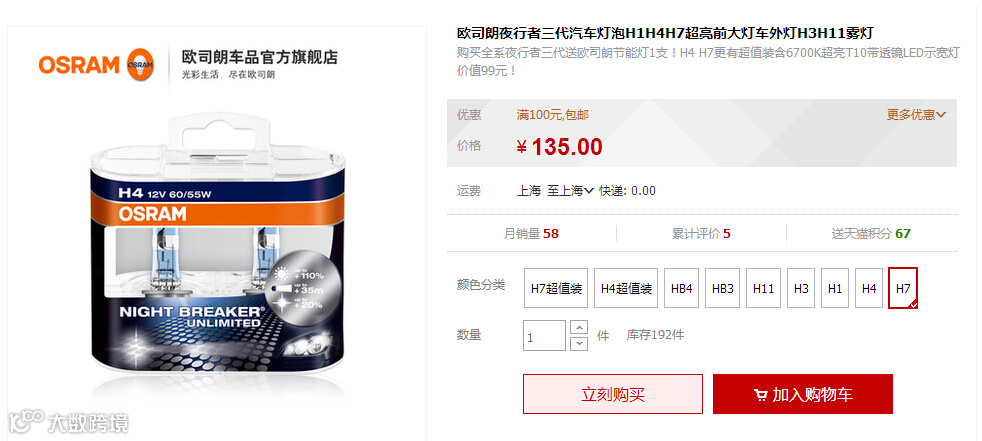Pick the H11 bulb type
The height and width of the screenshot is (441, 982).
pos(763,288)
